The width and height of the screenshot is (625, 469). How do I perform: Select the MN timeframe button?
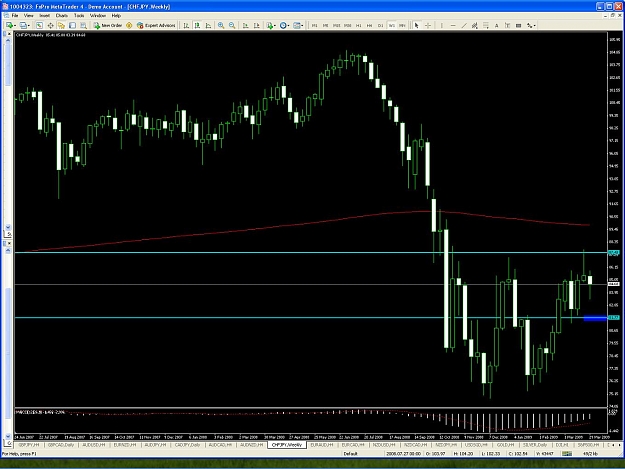pyautogui.click(x=402, y=26)
